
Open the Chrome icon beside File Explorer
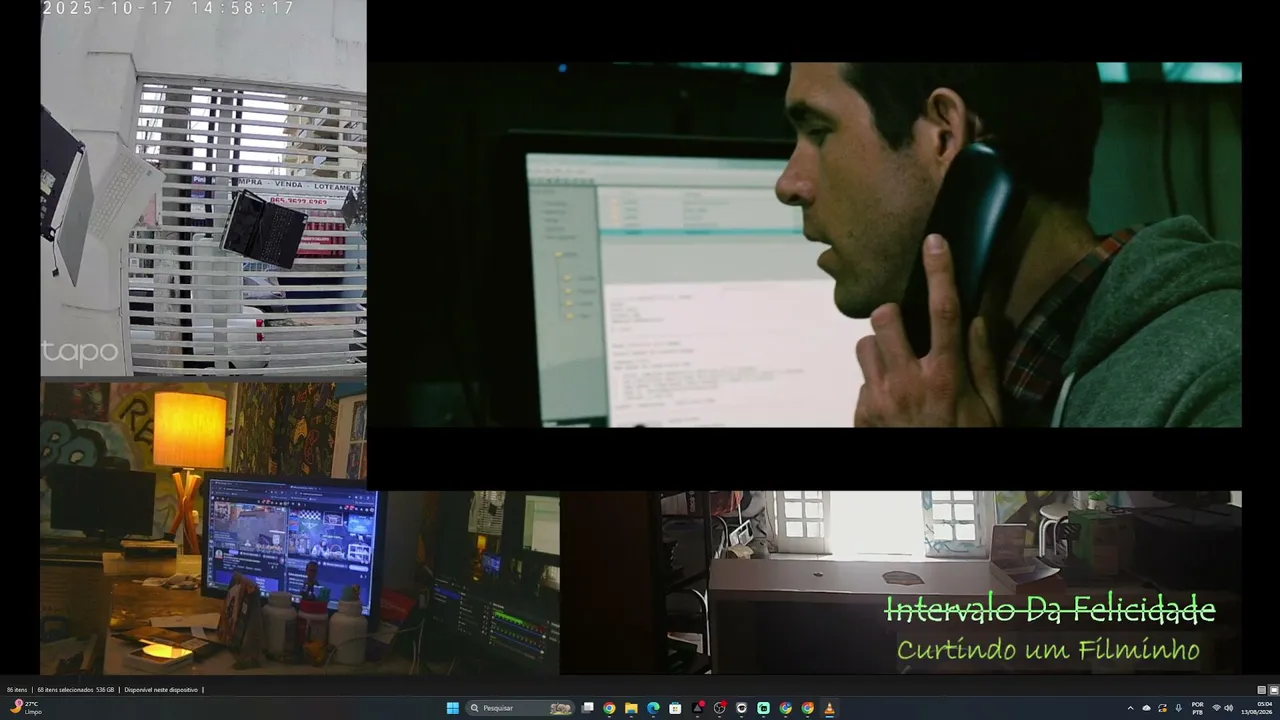(609, 708)
